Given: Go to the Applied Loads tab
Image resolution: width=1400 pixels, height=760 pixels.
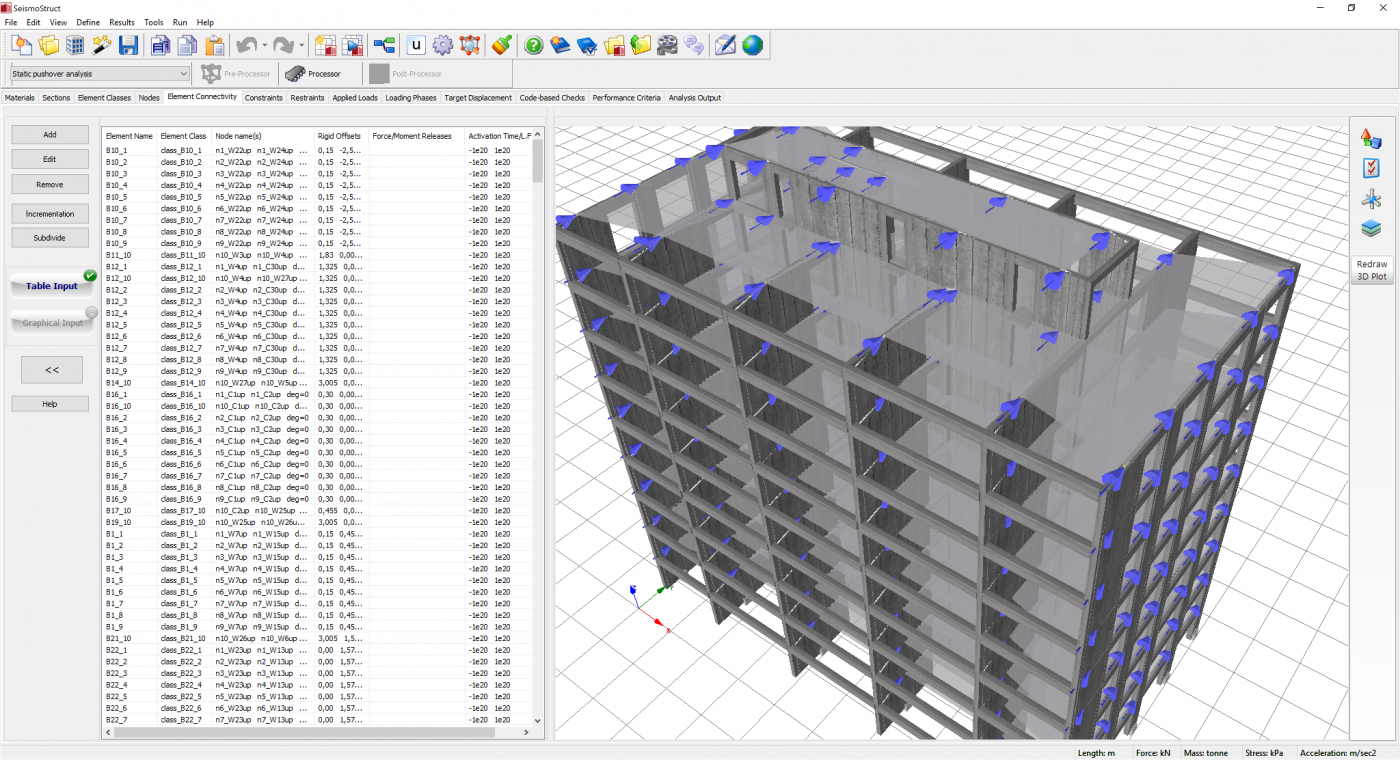Looking at the screenshot, I should [355, 98].
